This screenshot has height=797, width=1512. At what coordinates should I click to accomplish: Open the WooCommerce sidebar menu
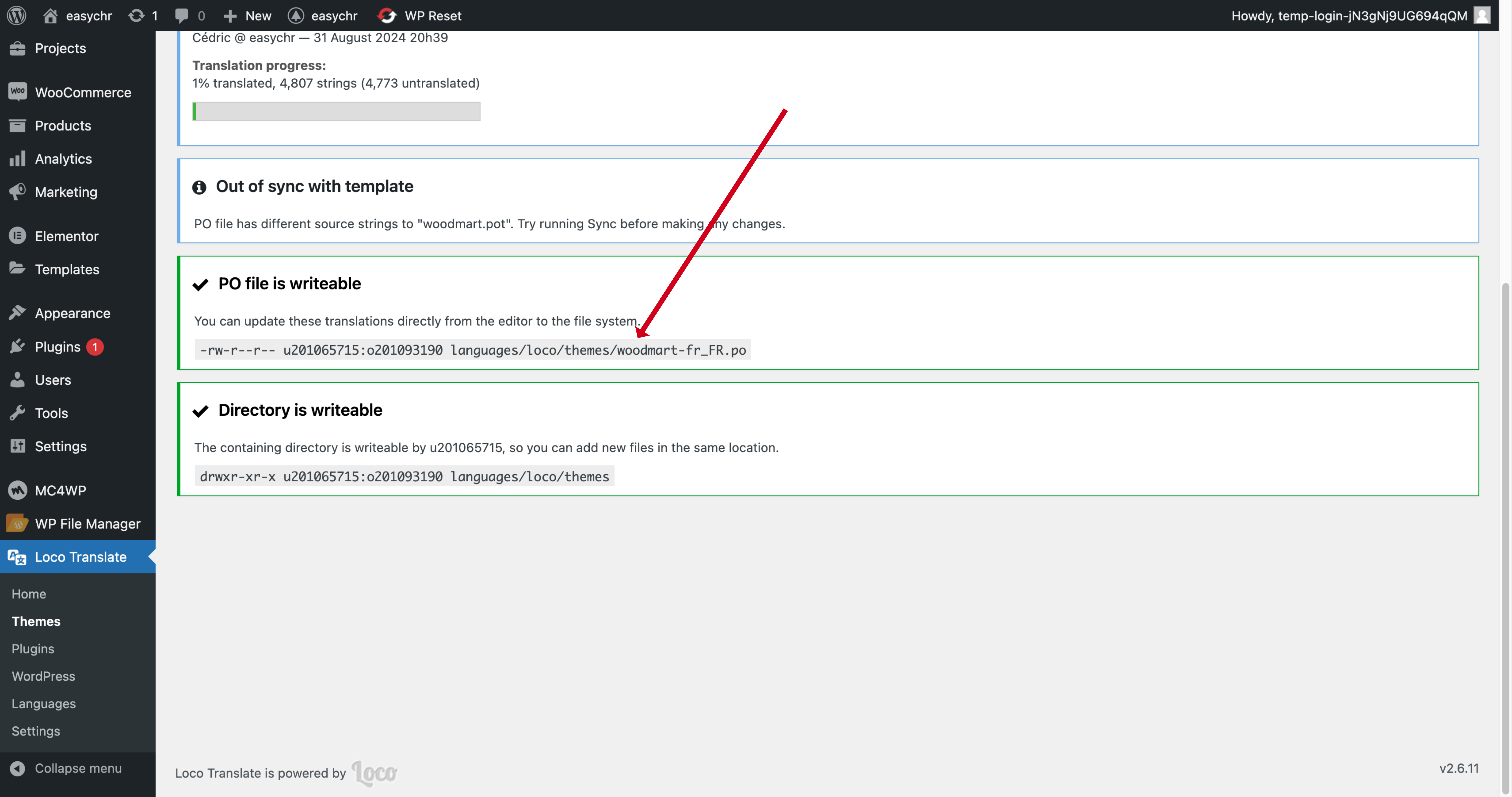point(78,92)
